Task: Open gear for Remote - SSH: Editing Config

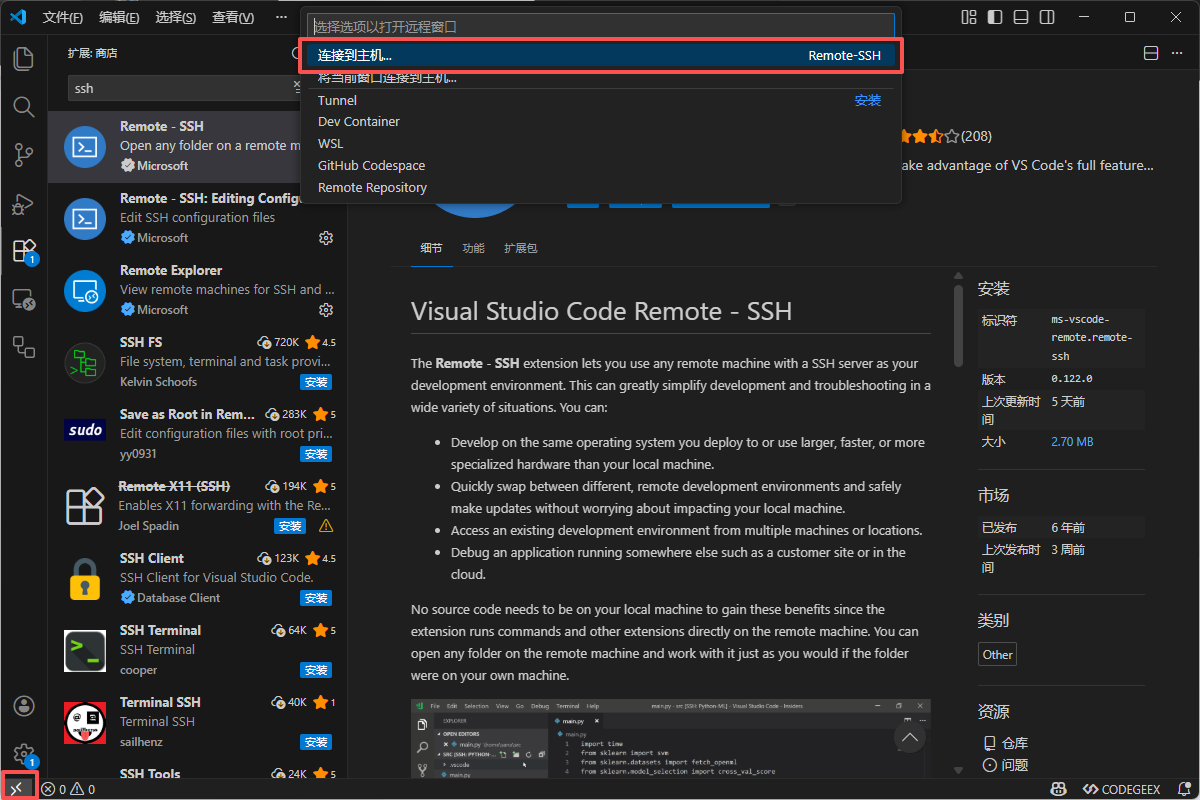Action: tap(325, 238)
